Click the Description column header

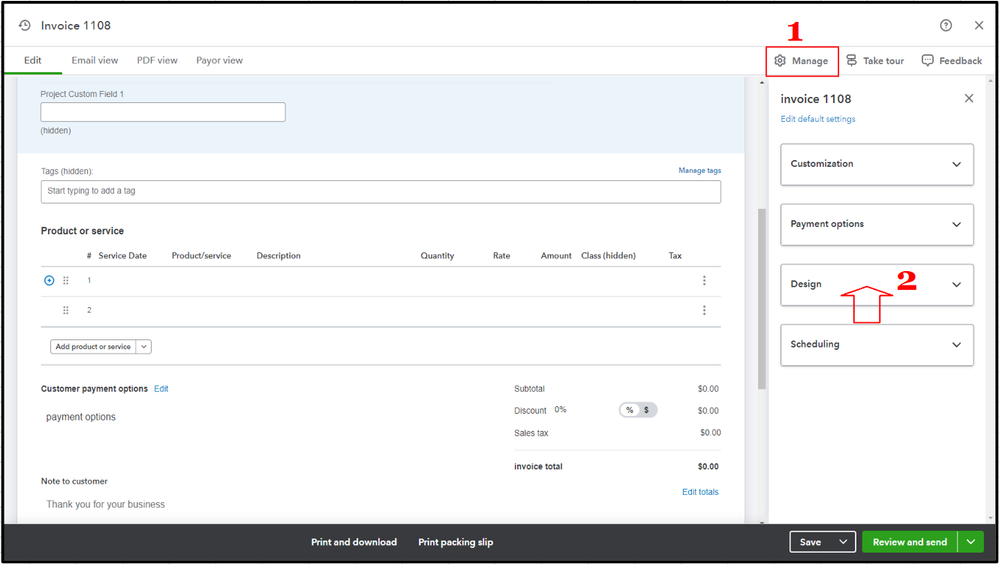(278, 256)
